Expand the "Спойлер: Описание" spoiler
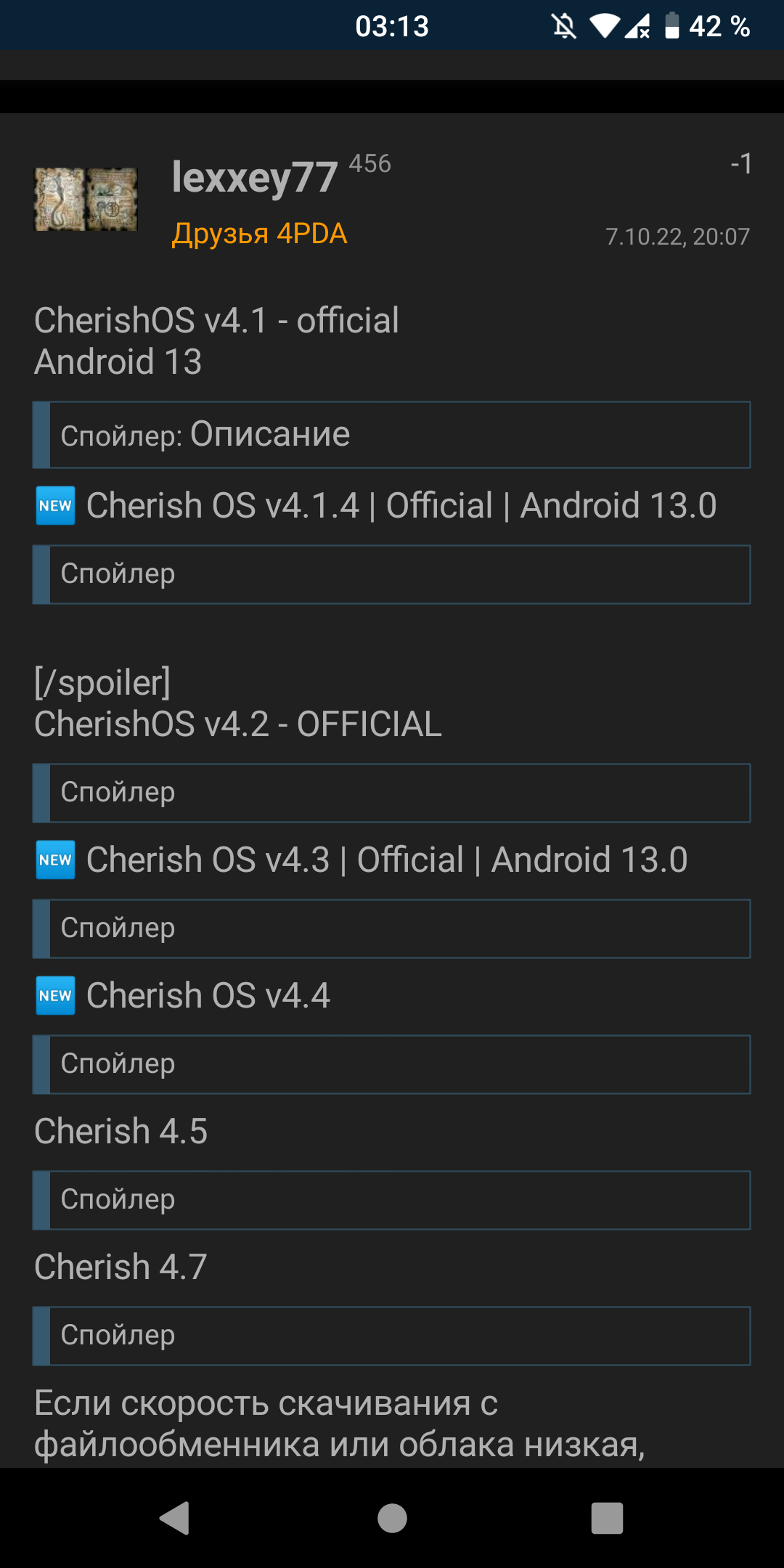 click(392, 435)
